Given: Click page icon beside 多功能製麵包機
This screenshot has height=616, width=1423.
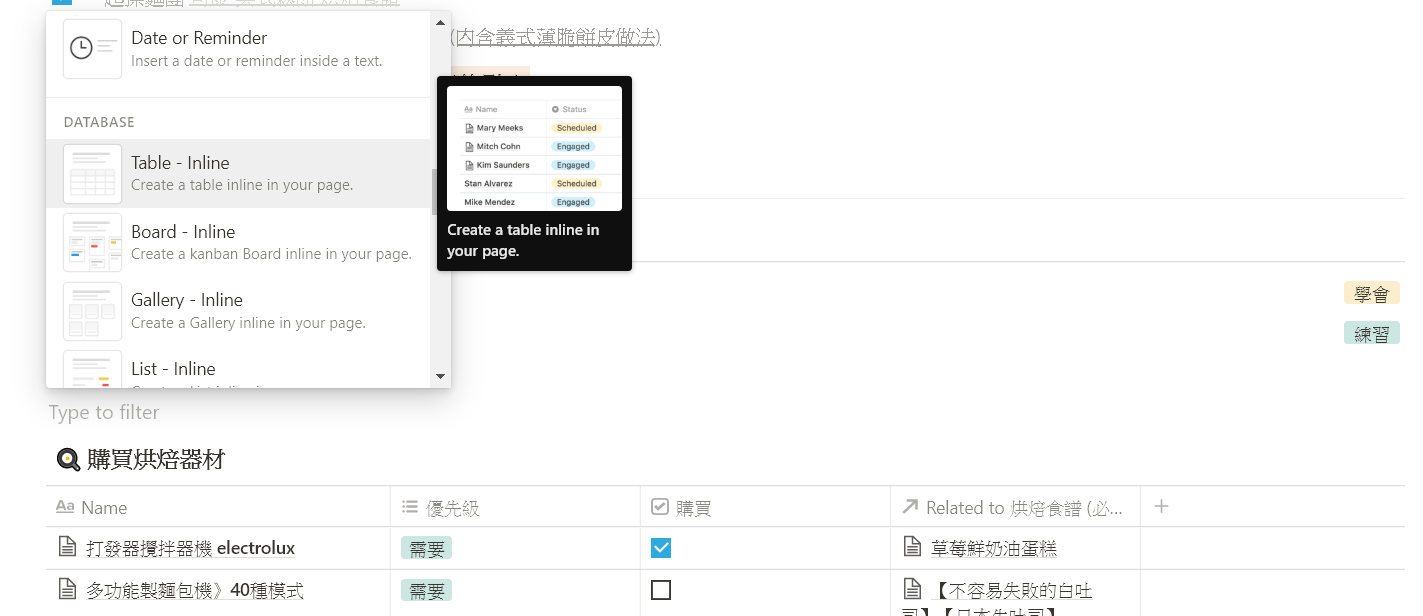Looking at the screenshot, I should [67, 589].
